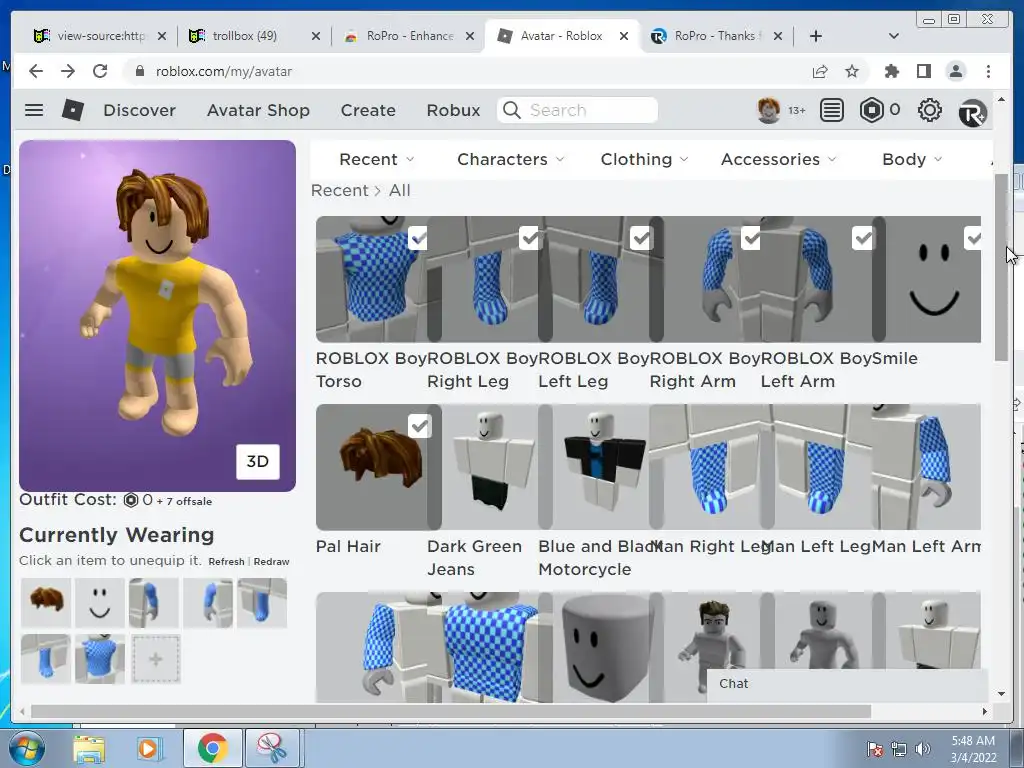This screenshot has width=1024, height=768.
Task: Open the Windows Start menu
Action: (x=26, y=748)
